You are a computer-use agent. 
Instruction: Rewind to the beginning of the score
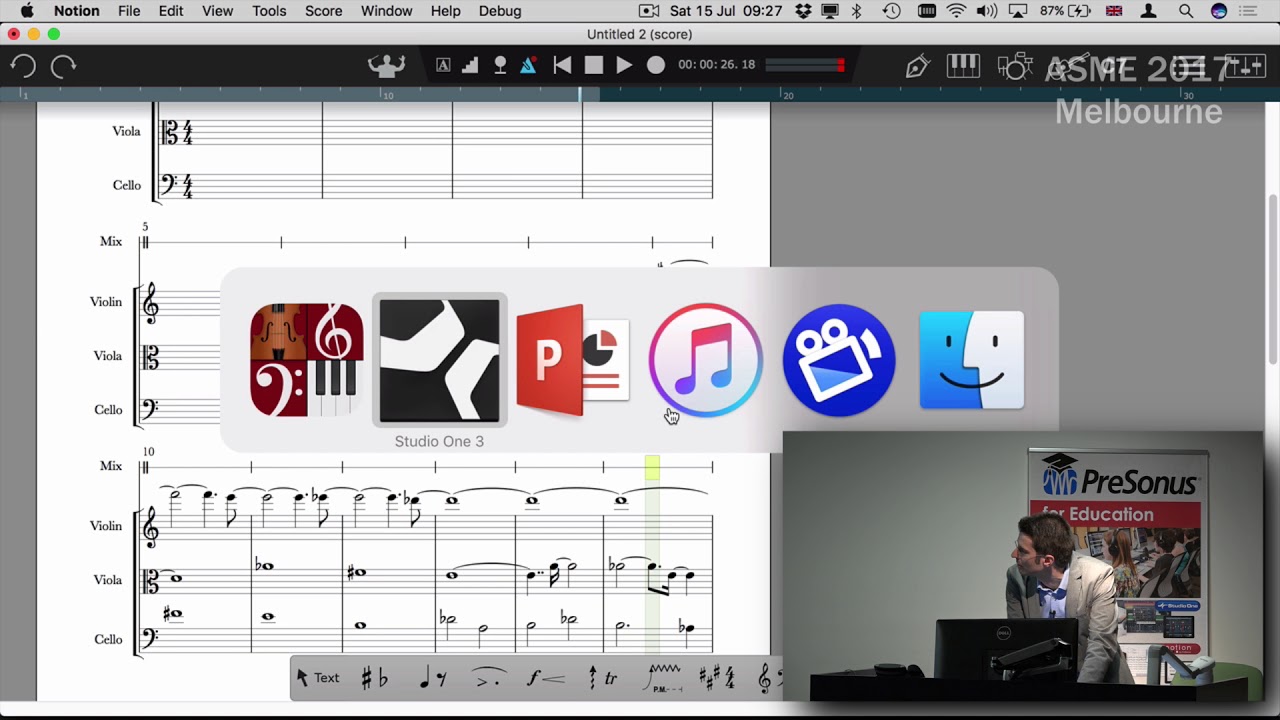(x=563, y=65)
